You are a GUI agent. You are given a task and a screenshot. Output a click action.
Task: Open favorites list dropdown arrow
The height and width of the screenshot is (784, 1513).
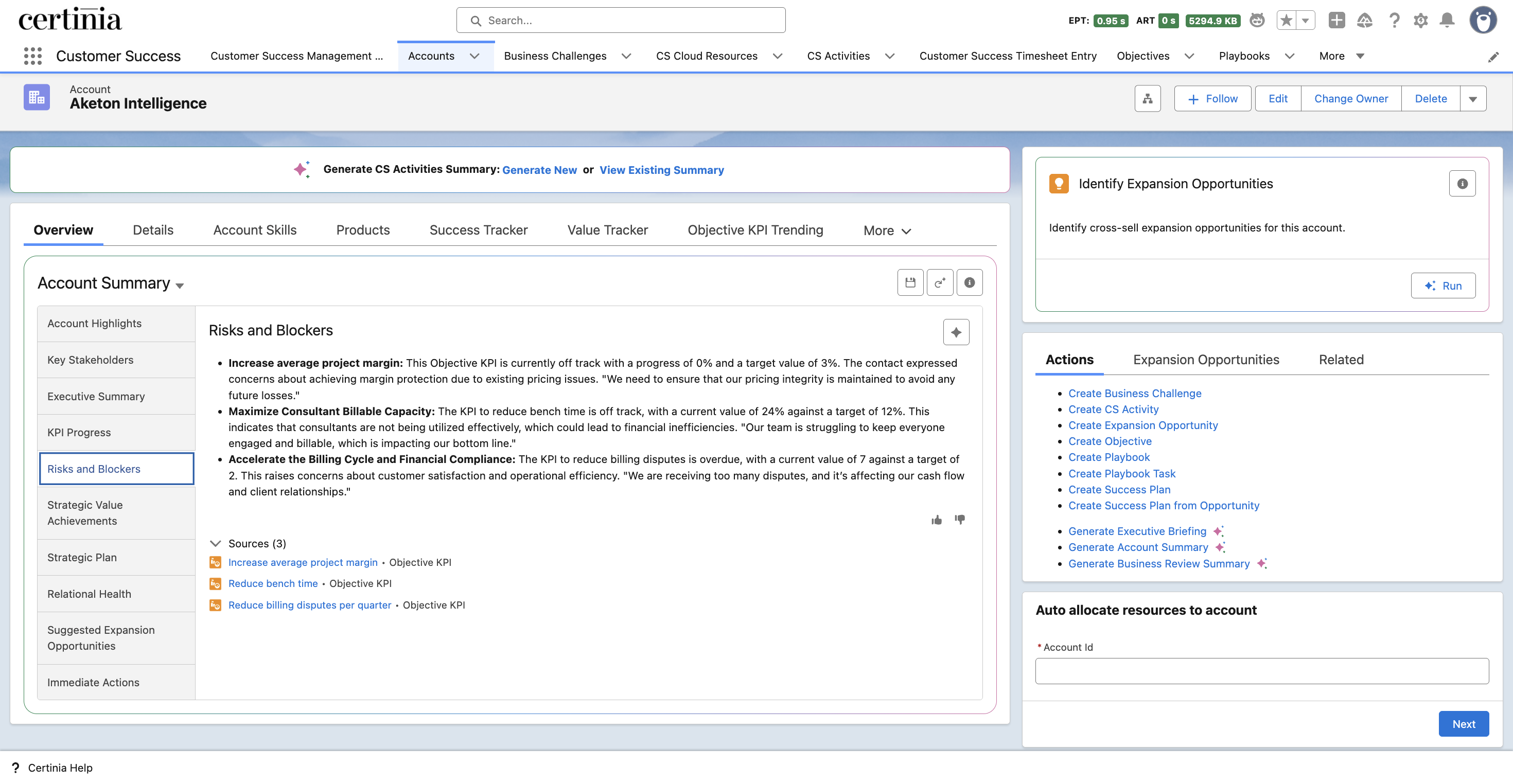tap(1305, 21)
